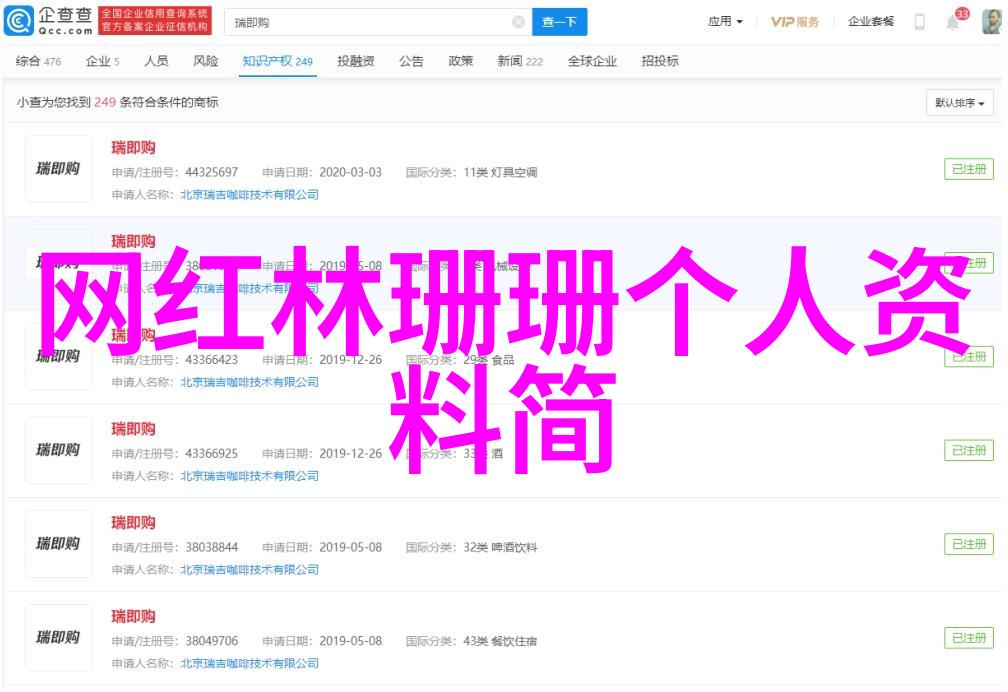Open applicant link in 44325697 trademark row
The height and width of the screenshot is (692, 1008).
click(x=249, y=194)
